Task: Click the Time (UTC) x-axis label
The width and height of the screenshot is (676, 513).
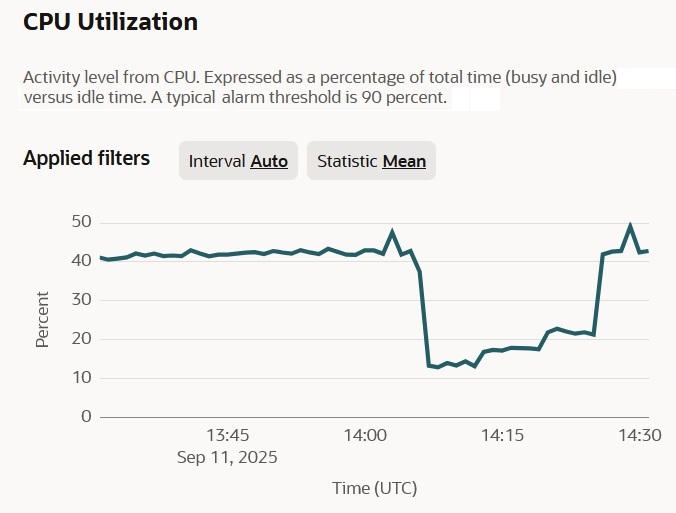Action: click(x=374, y=488)
